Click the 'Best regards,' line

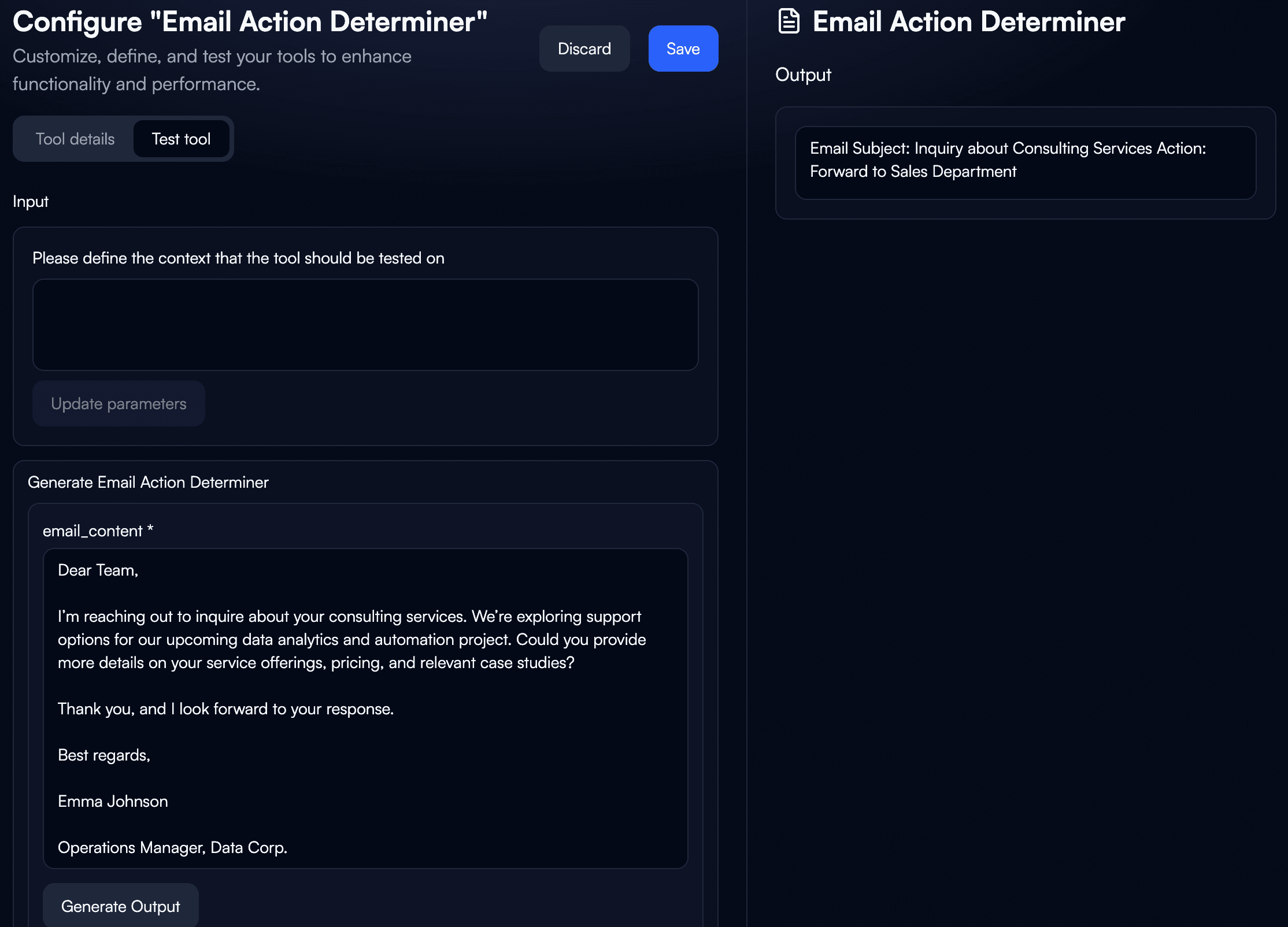104,755
